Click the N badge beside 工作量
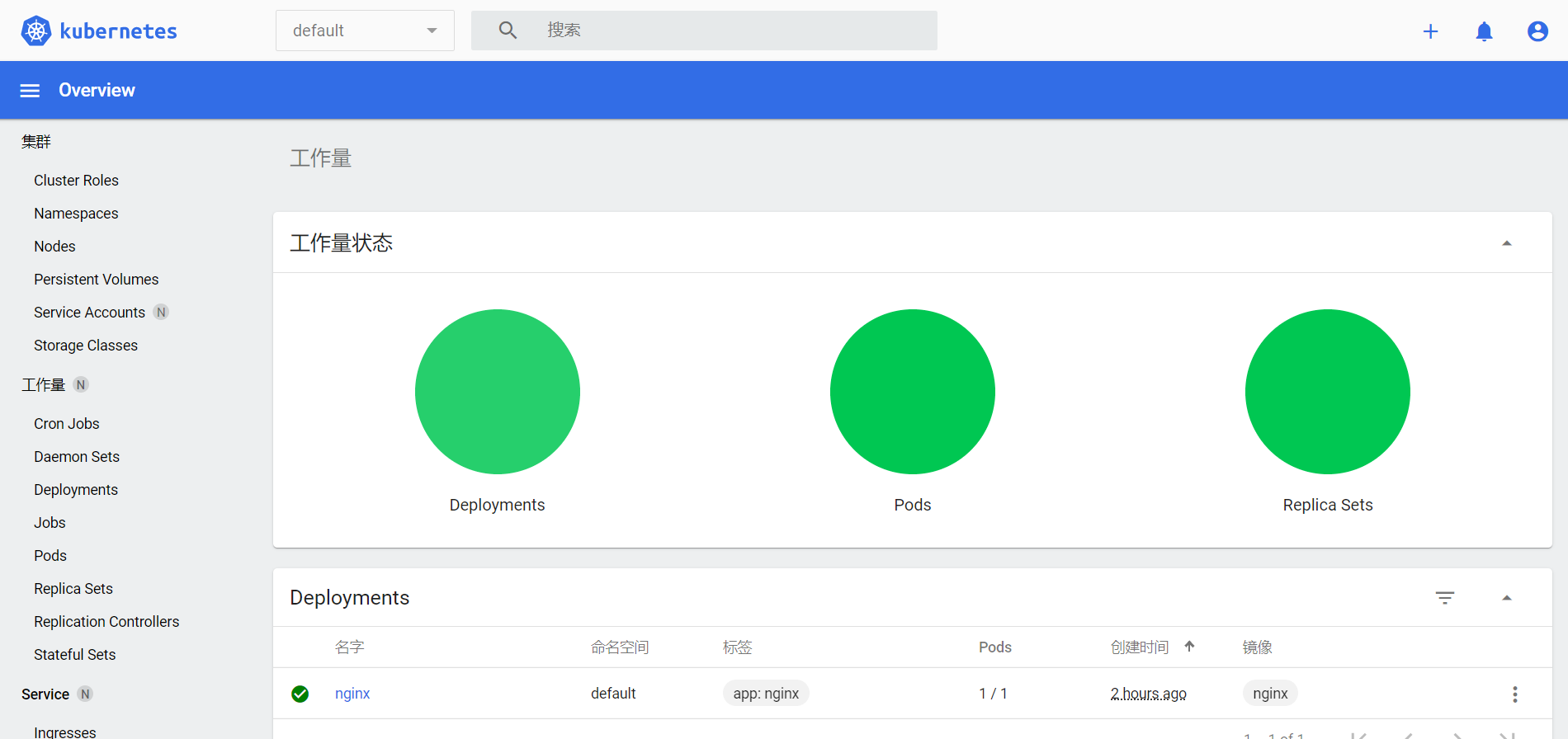1568x739 pixels. pyautogui.click(x=81, y=384)
